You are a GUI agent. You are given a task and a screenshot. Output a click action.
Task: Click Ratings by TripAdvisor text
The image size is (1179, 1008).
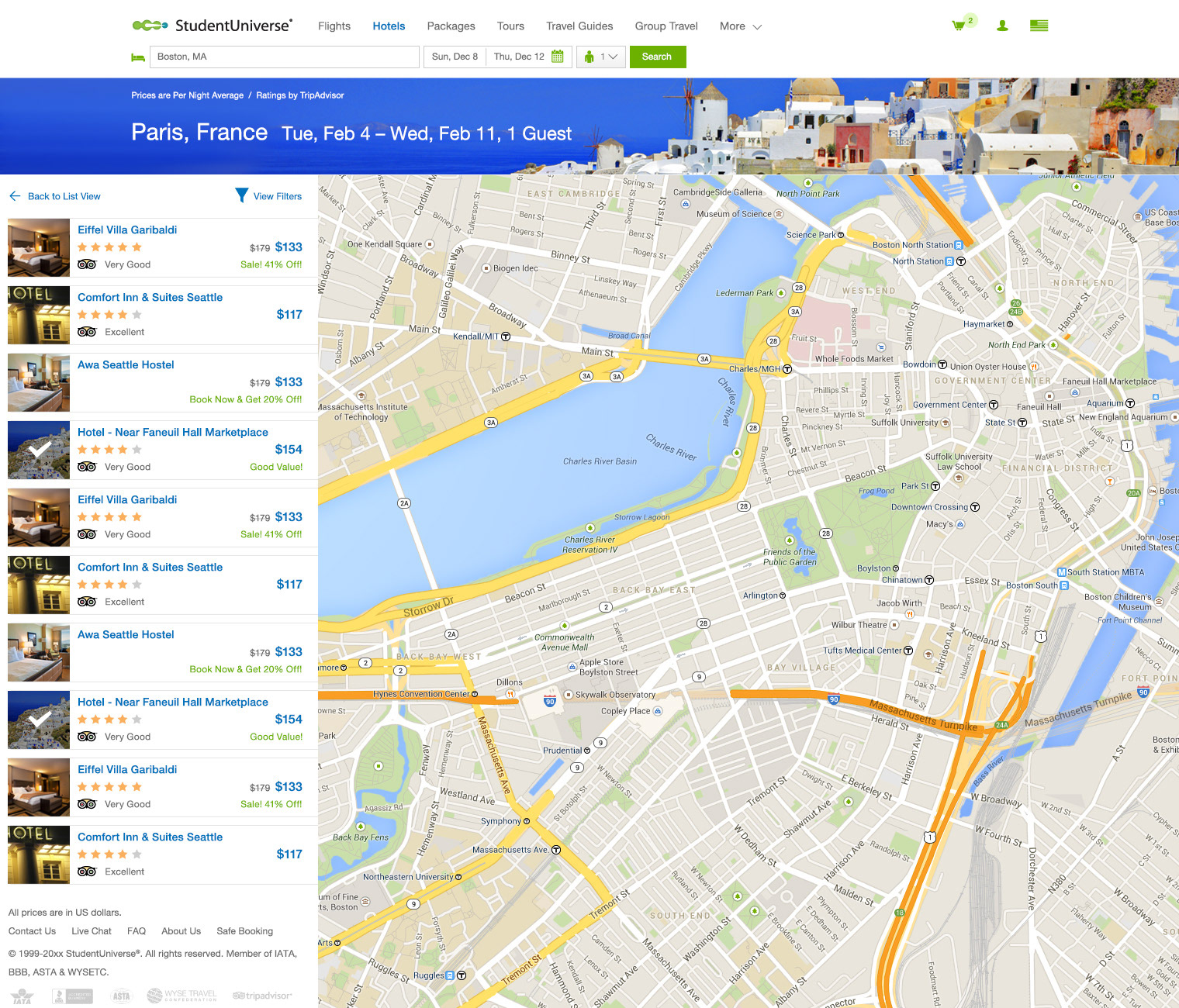pyautogui.click(x=300, y=95)
